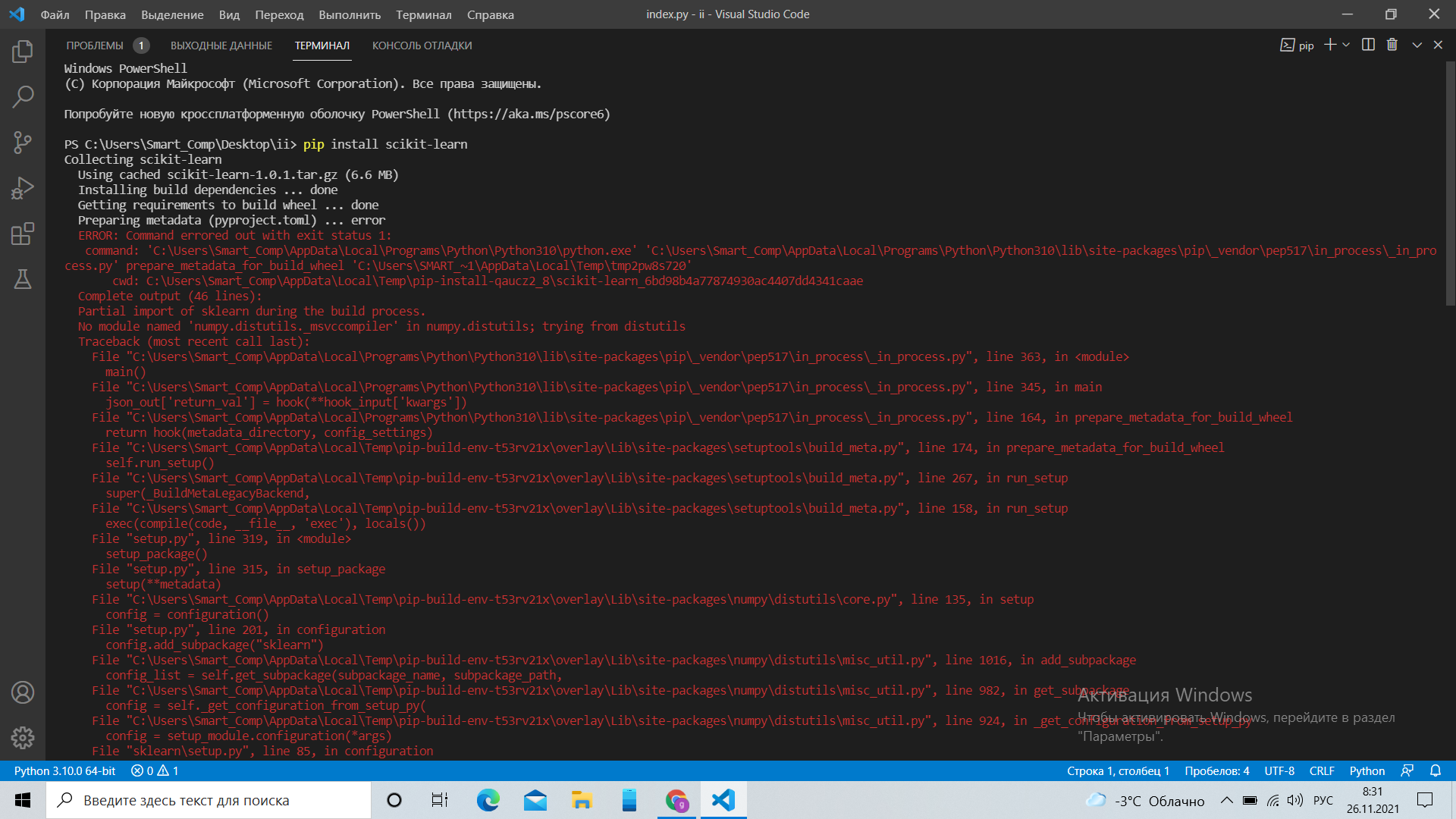The image size is (1456, 819).
Task: Open the Вид menu
Action: 229,14
